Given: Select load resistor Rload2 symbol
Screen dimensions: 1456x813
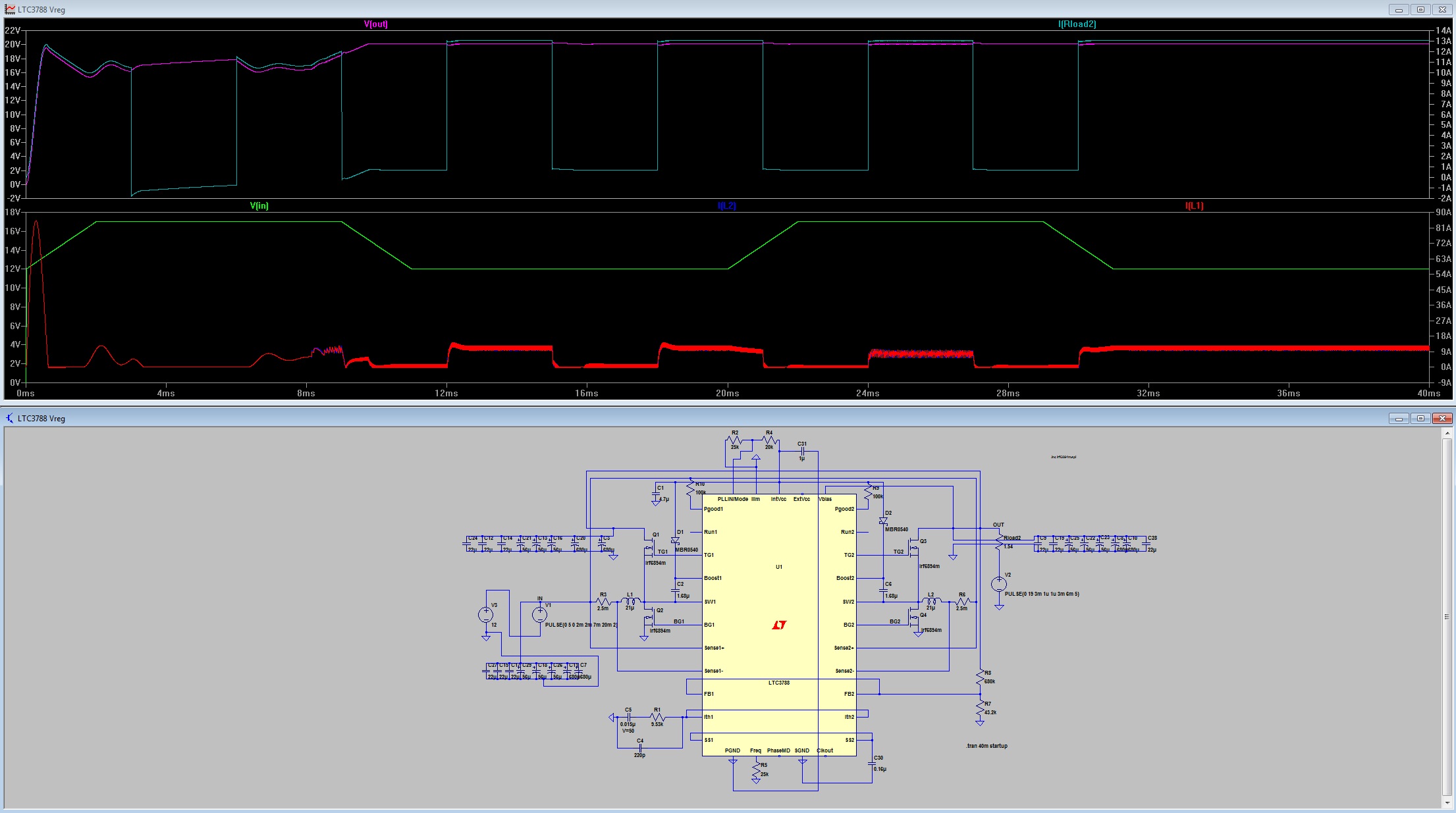Looking at the screenshot, I should click(999, 542).
